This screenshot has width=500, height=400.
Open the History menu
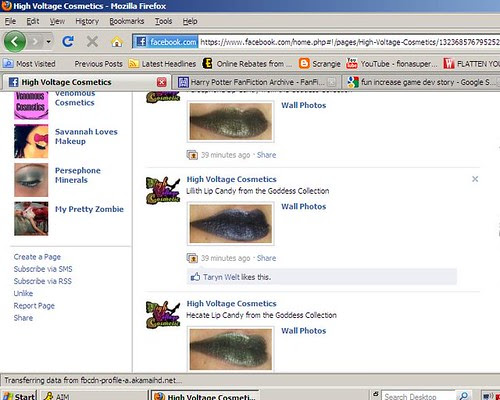pyautogui.click(x=87, y=21)
